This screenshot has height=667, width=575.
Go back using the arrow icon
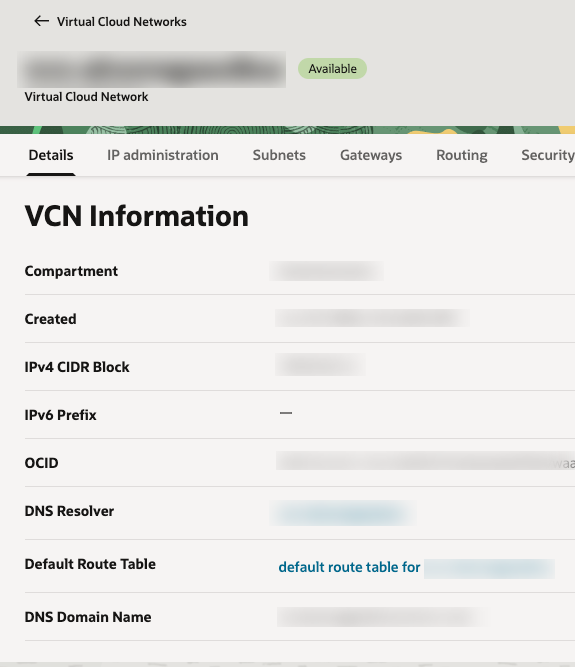pos(41,21)
